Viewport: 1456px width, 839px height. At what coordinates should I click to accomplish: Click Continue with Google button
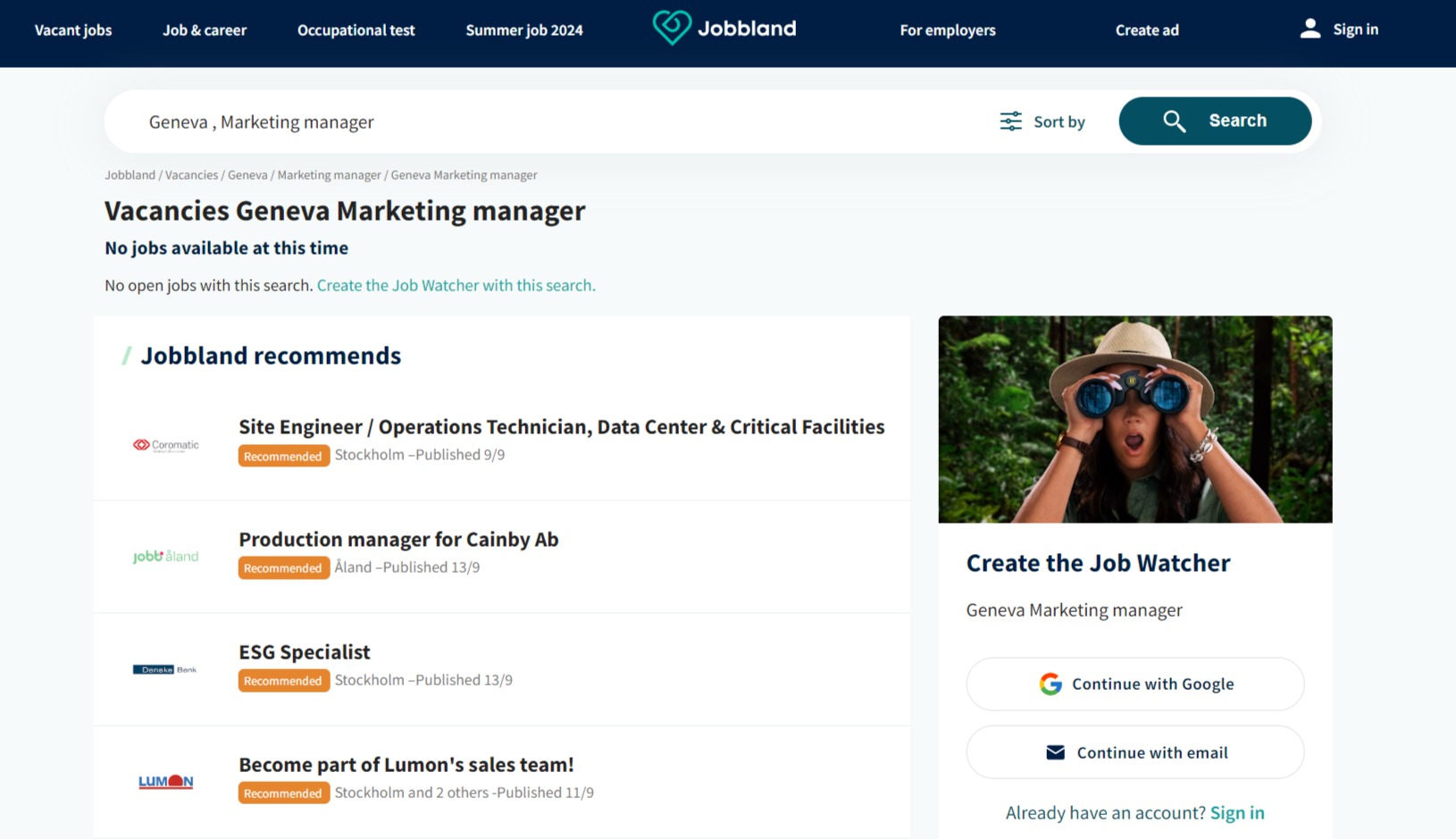point(1134,684)
